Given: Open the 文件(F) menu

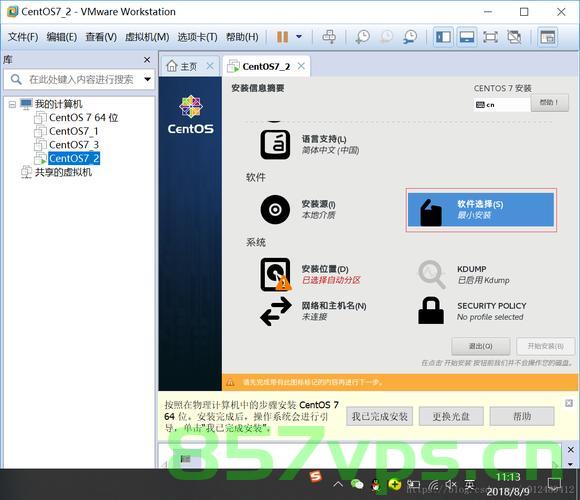Looking at the screenshot, I should coord(23,37).
